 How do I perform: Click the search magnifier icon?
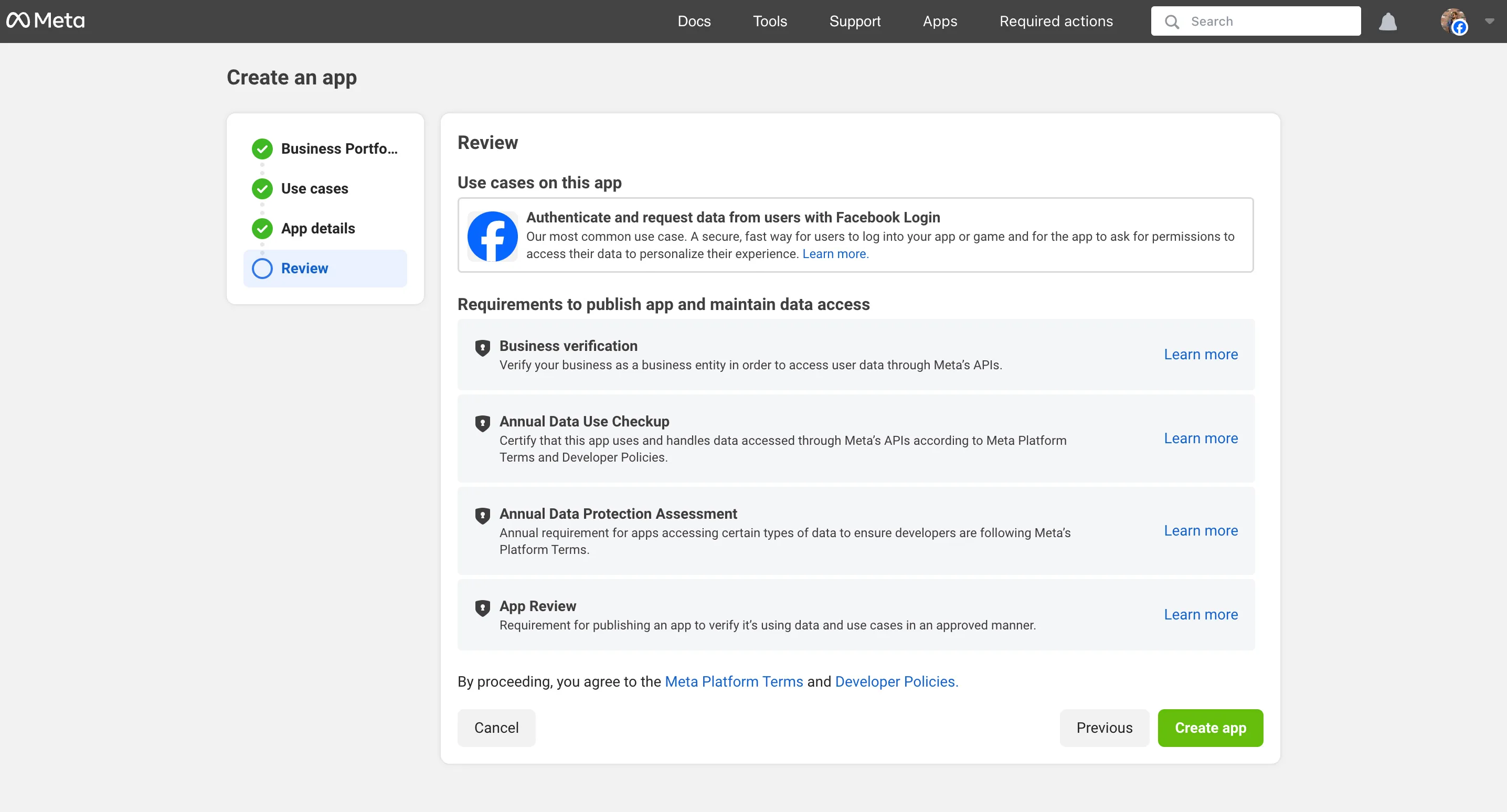click(x=1172, y=22)
